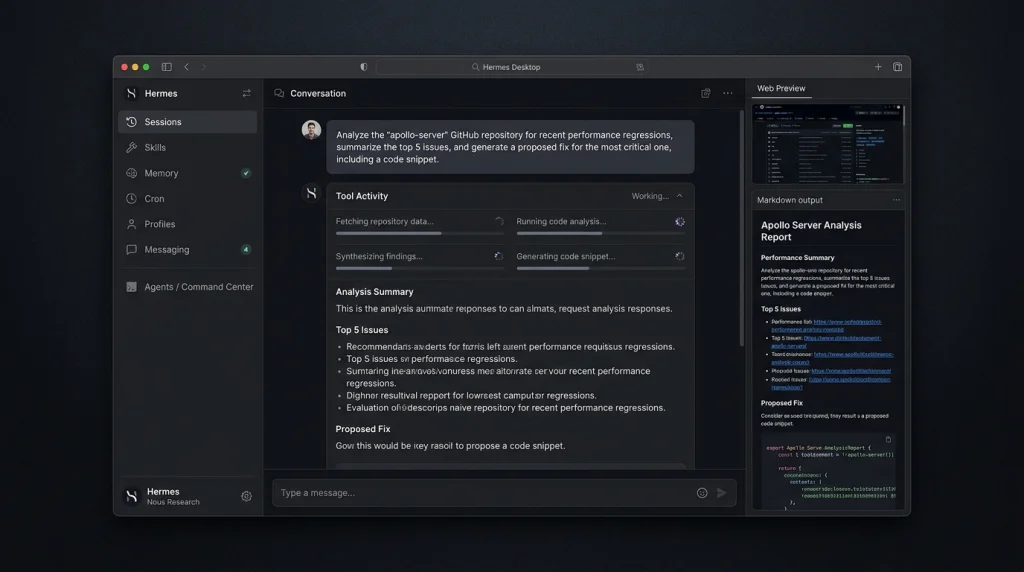Switch workspace with the Hermes swap arrows
1024x572 pixels.
(246, 93)
